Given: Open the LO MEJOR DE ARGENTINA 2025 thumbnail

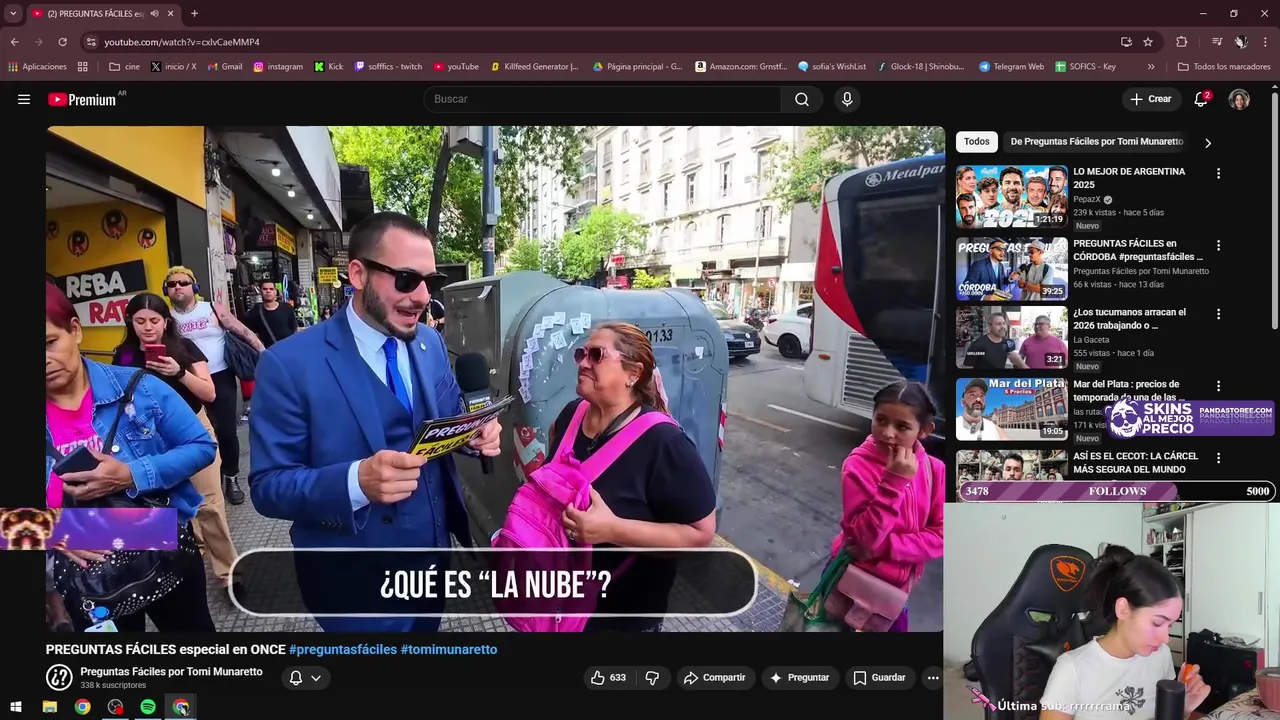Looking at the screenshot, I should (x=1011, y=197).
